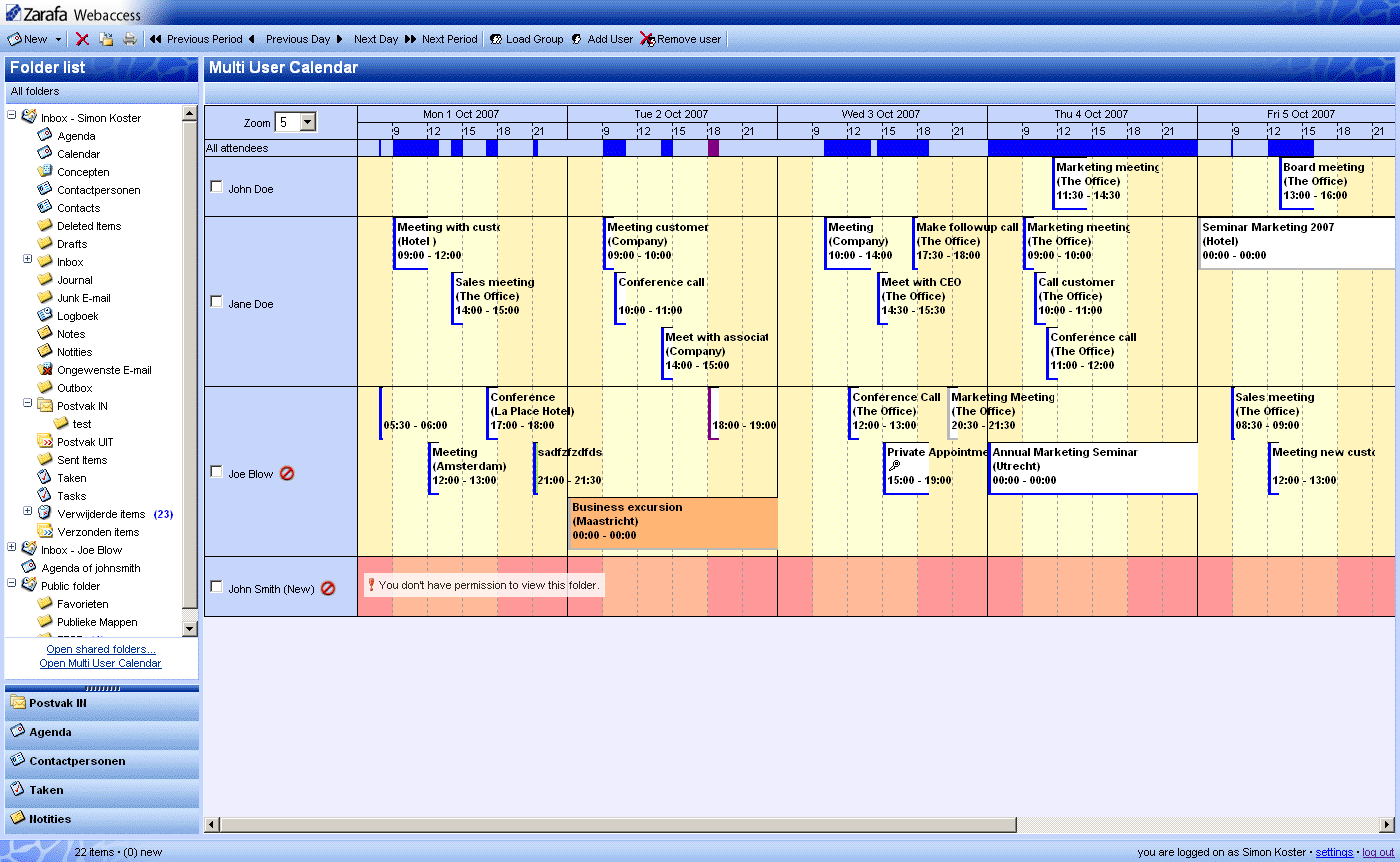1400x862 pixels.
Task: Tick Jane Doe's attendee checkbox
Action: [215, 303]
